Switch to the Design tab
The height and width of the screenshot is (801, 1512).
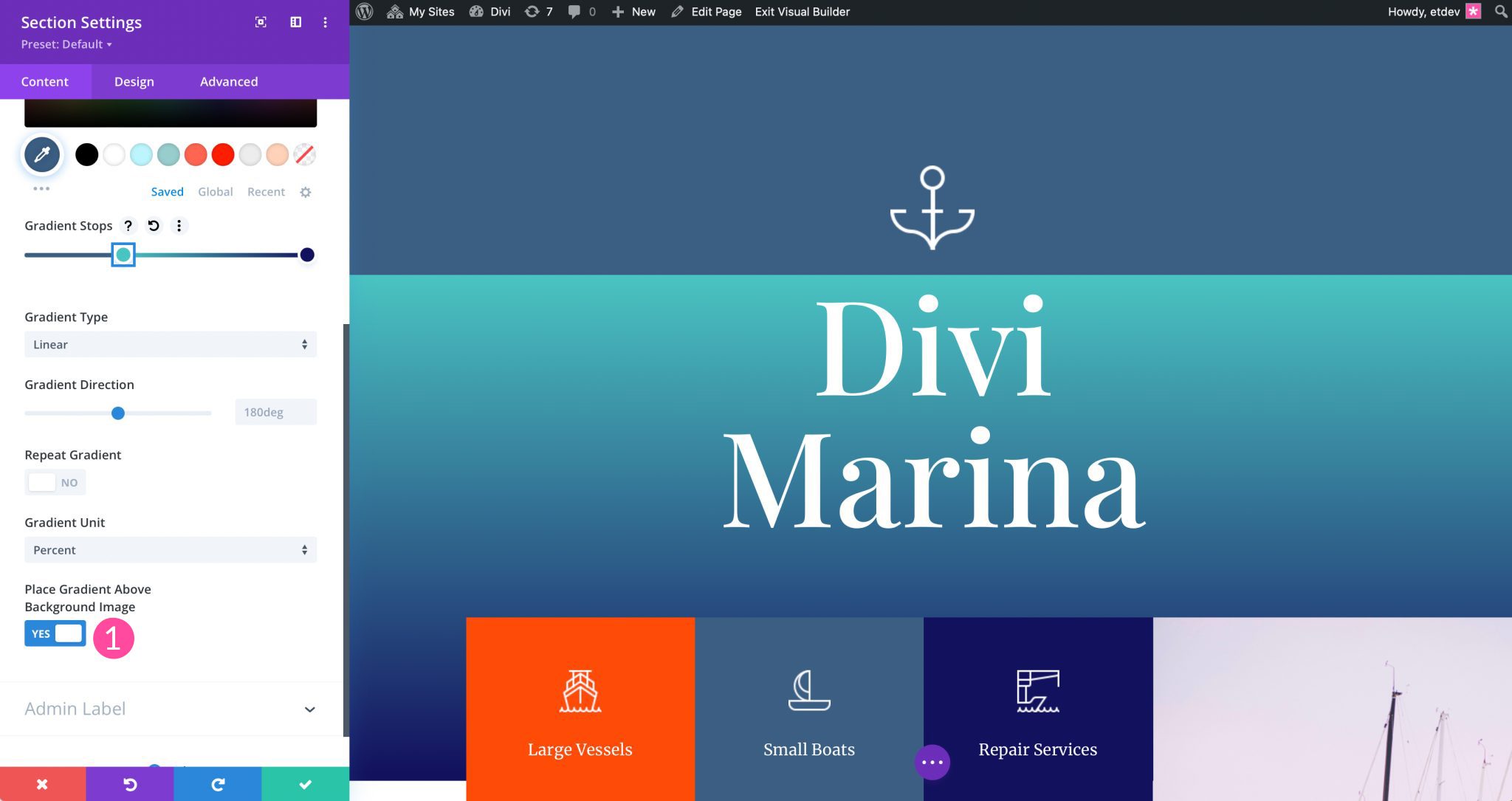(133, 81)
